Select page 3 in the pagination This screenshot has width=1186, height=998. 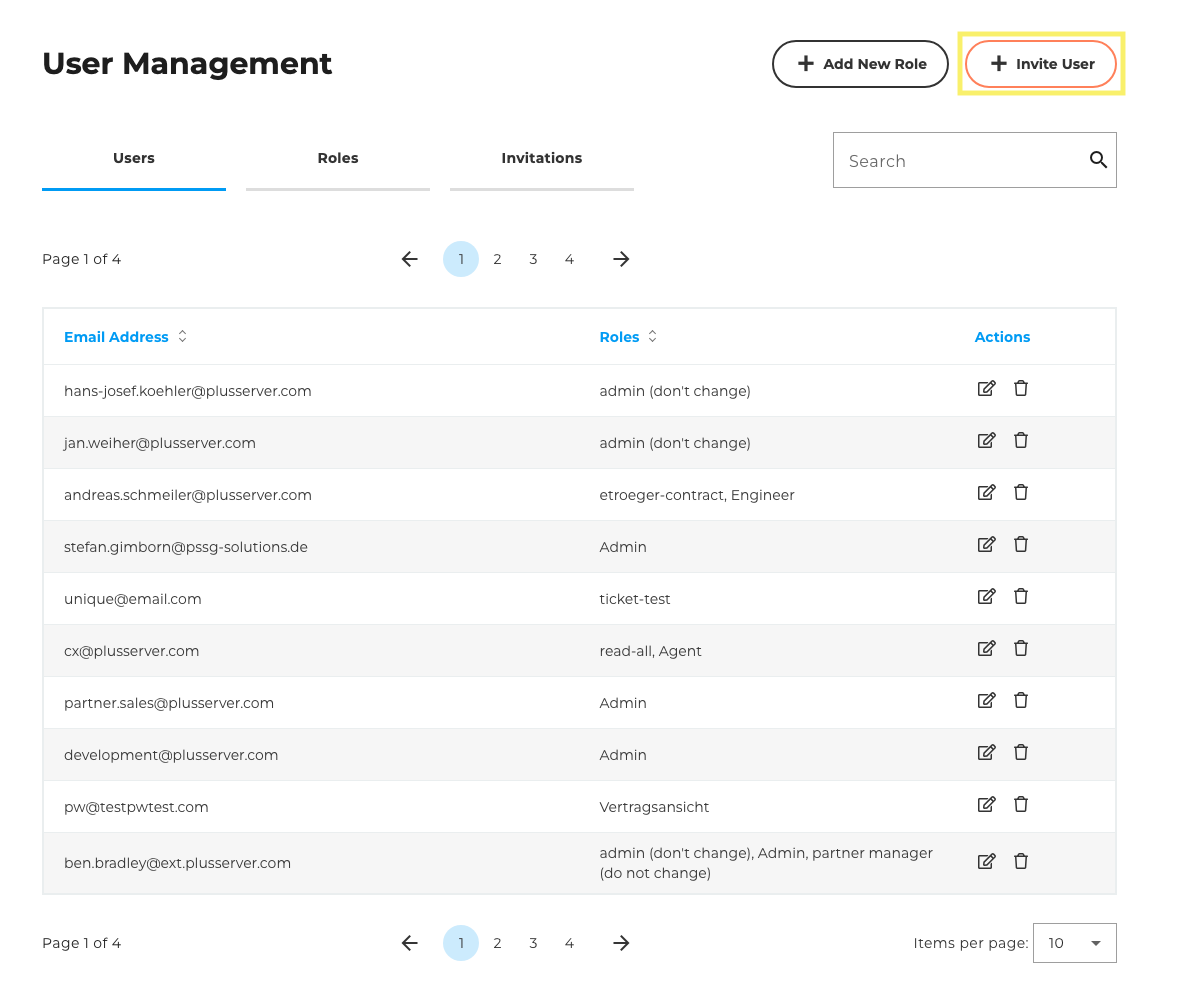533,259
